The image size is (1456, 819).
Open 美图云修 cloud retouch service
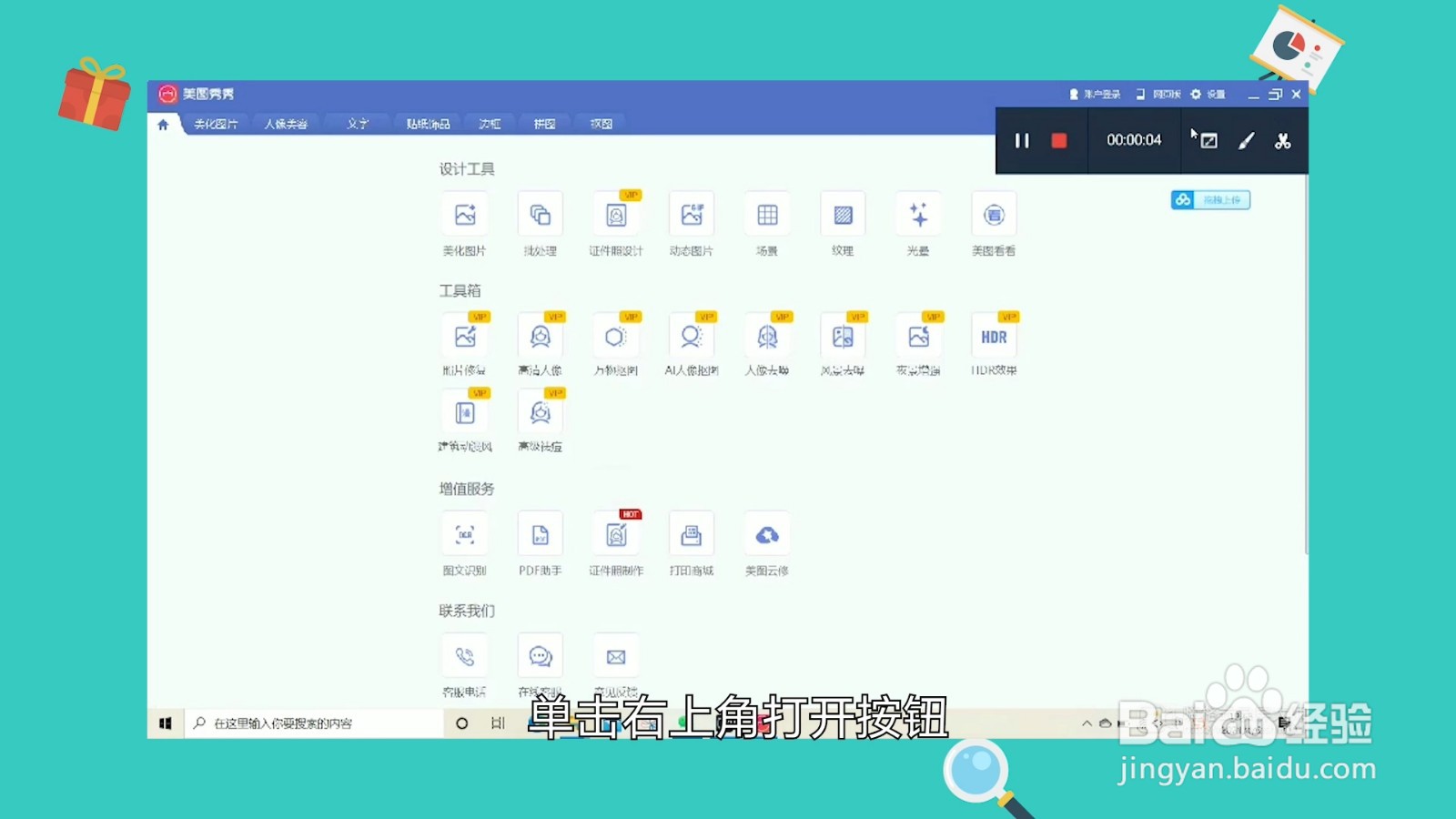[767, 535]
